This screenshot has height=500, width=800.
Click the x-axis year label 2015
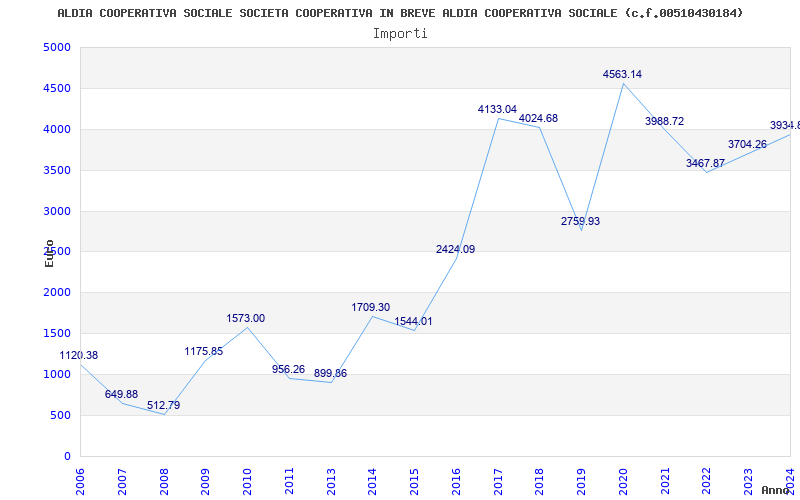[x=415, y=482]
